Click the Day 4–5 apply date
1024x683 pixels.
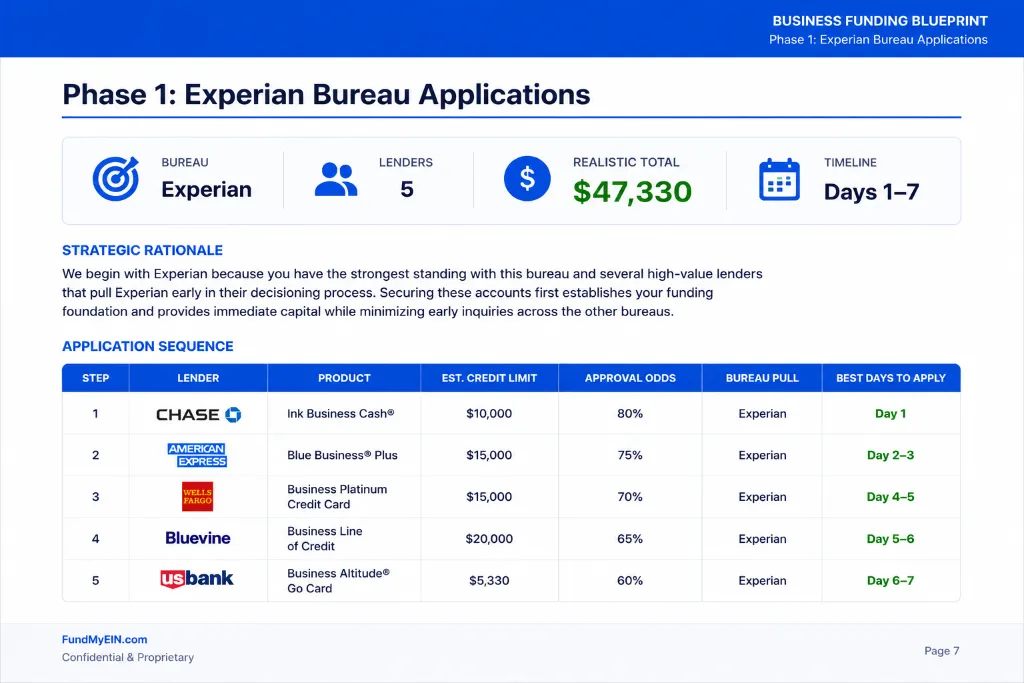pyautogui.click(x=891, y=497)
